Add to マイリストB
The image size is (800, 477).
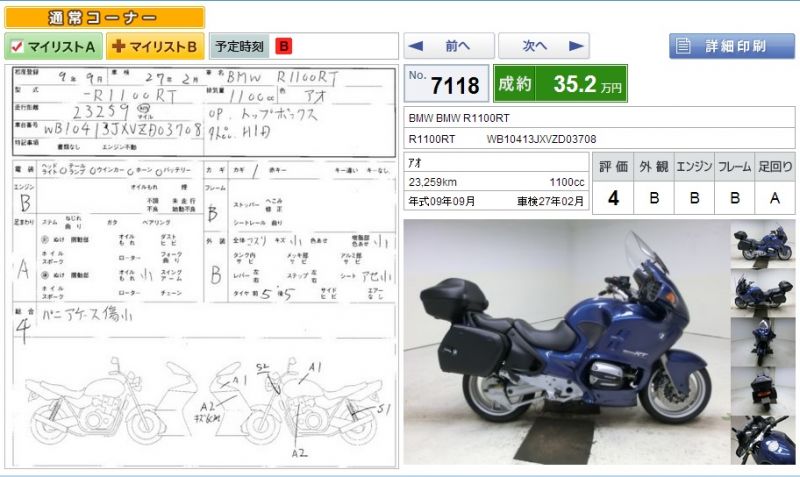tap(155, 46)
